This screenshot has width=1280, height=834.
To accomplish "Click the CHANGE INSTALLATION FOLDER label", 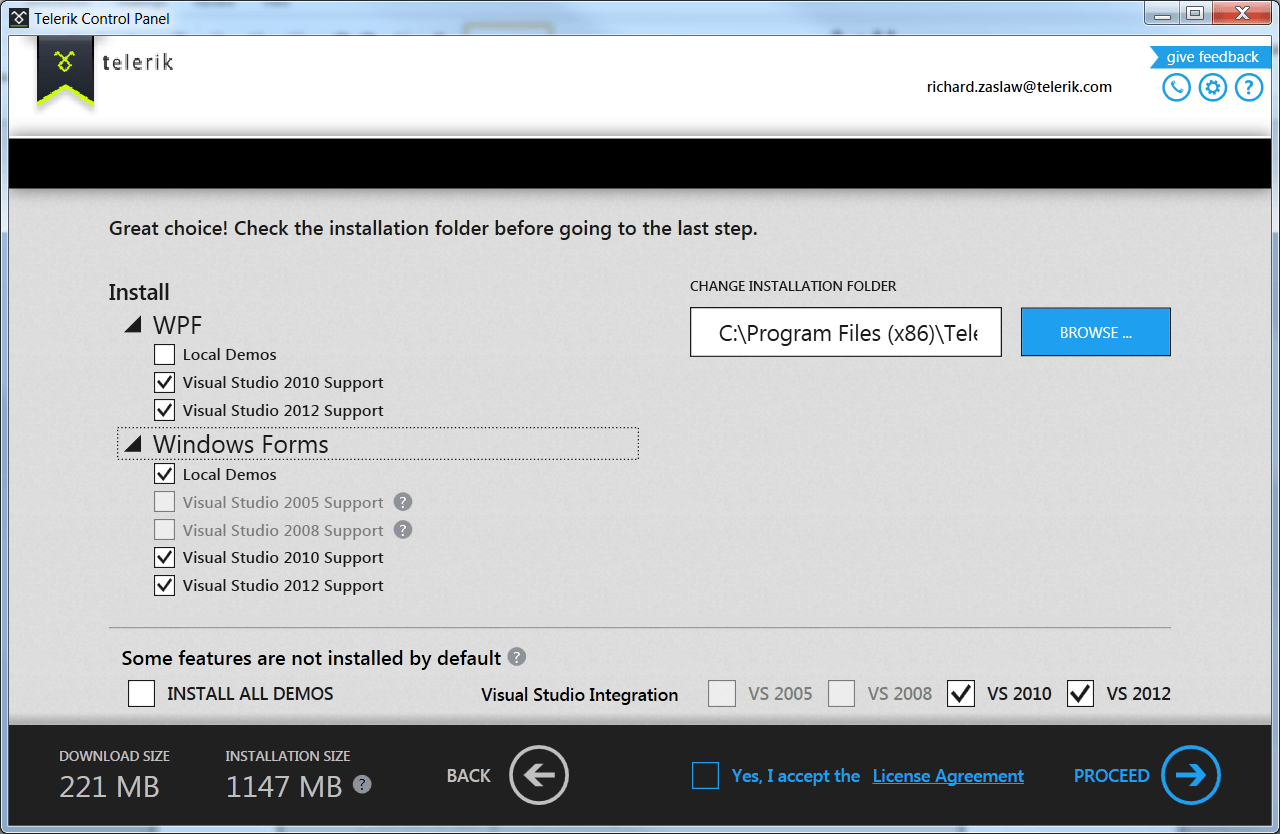I will (793, 286).
